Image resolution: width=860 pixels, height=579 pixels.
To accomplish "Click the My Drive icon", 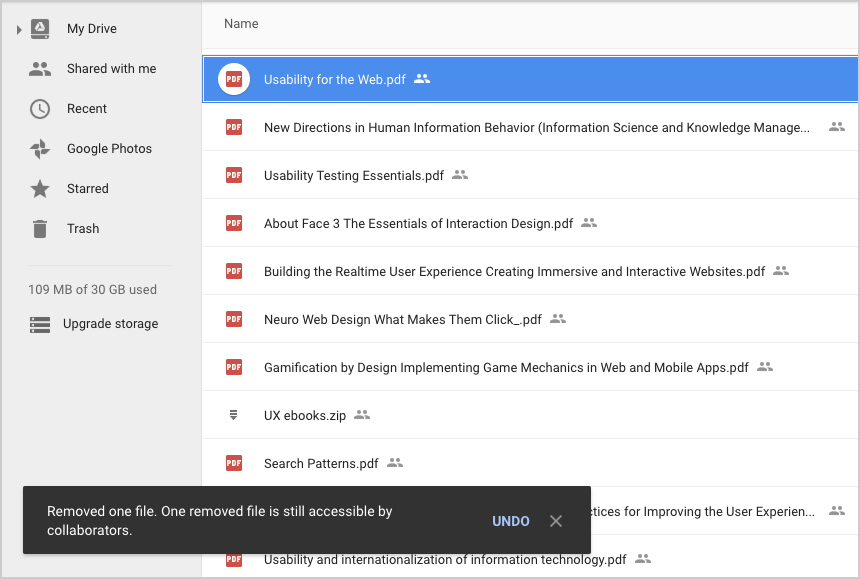I will tap(40, 29).
